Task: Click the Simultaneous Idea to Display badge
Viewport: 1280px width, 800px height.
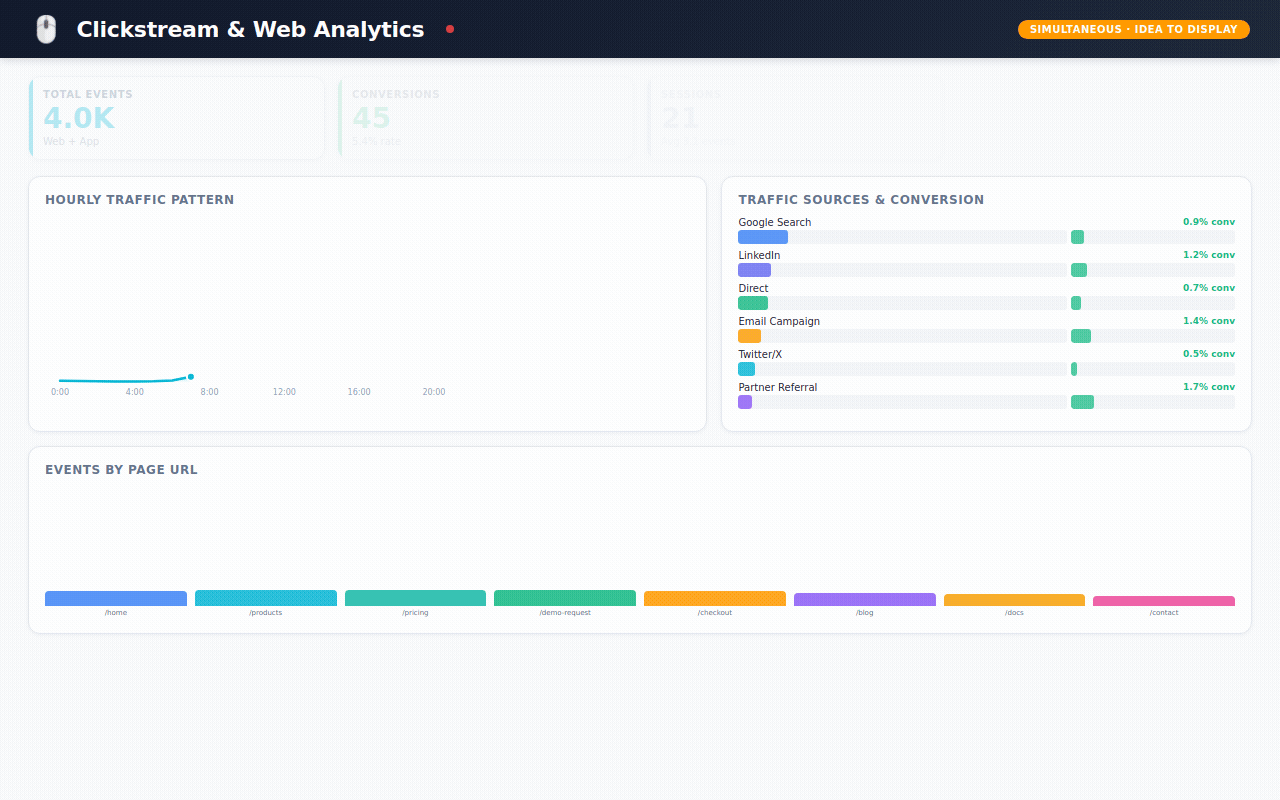Action: click(1133, 30)
